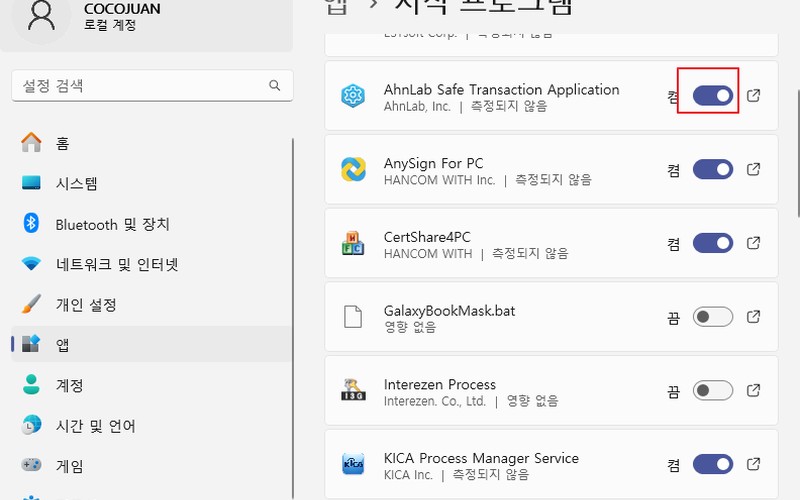Open external link for AhnLab Safe Transaction
Screen dimensions: 800x500
[x=754, y=95]
